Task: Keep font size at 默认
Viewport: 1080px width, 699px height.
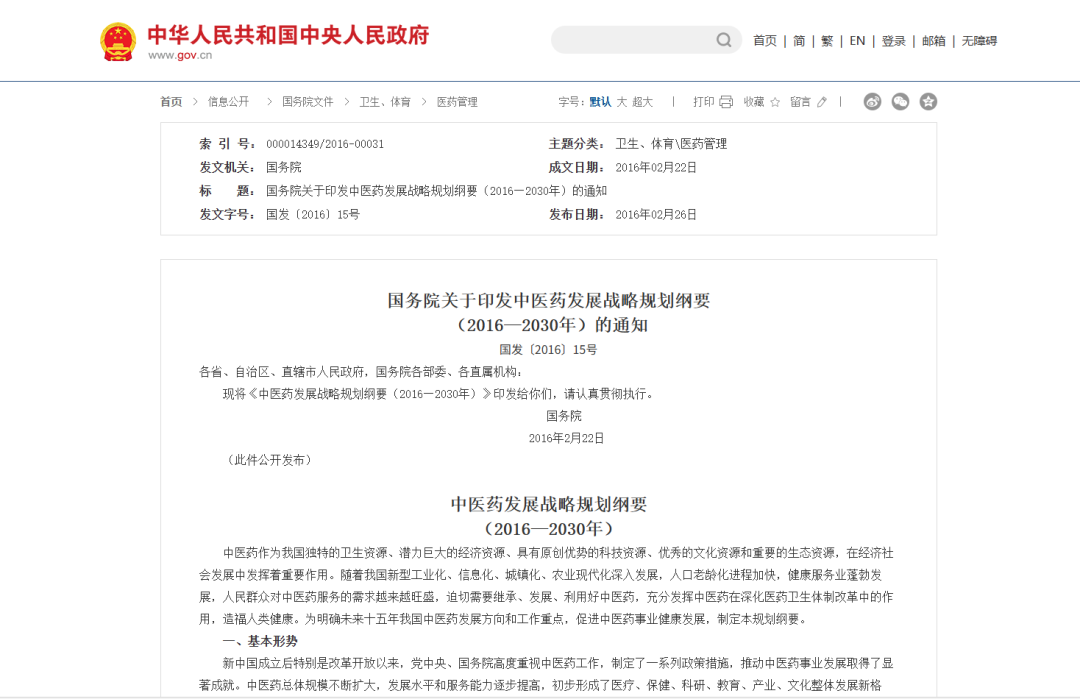Action: click(x=599, y=101)
